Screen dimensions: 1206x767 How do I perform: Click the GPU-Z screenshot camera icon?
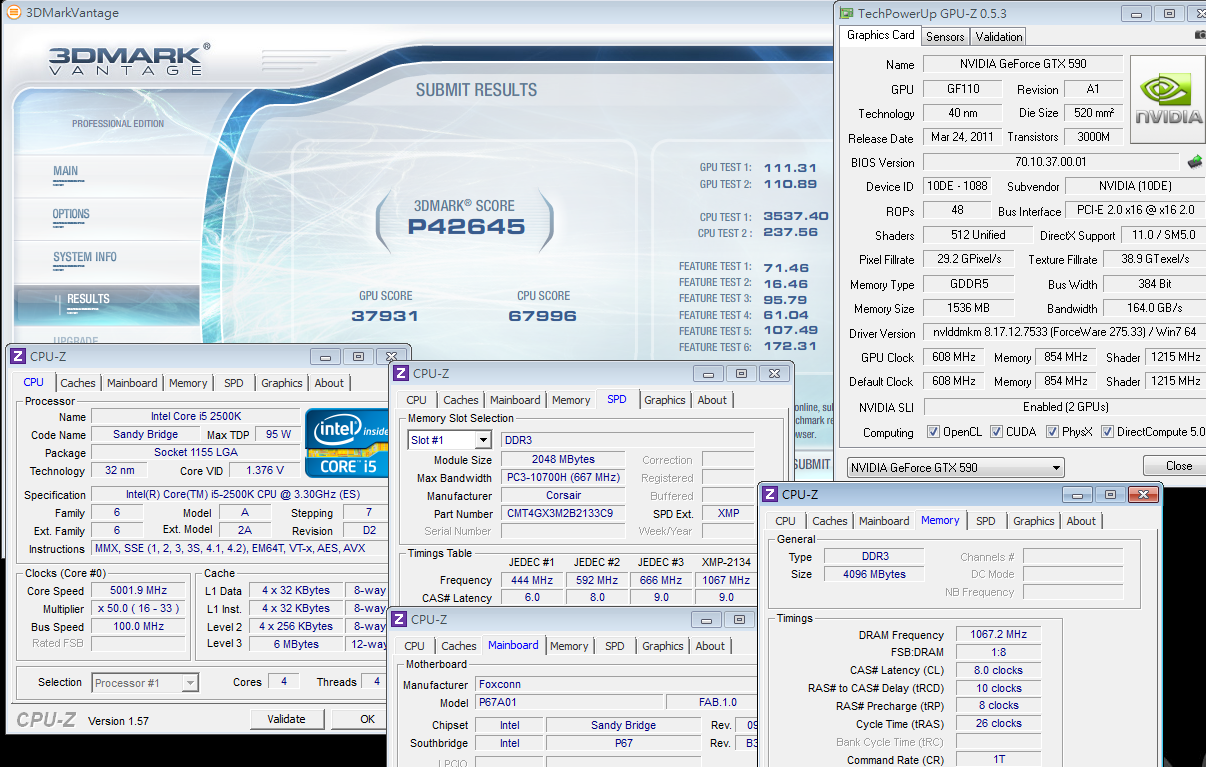pos(1199,36)
